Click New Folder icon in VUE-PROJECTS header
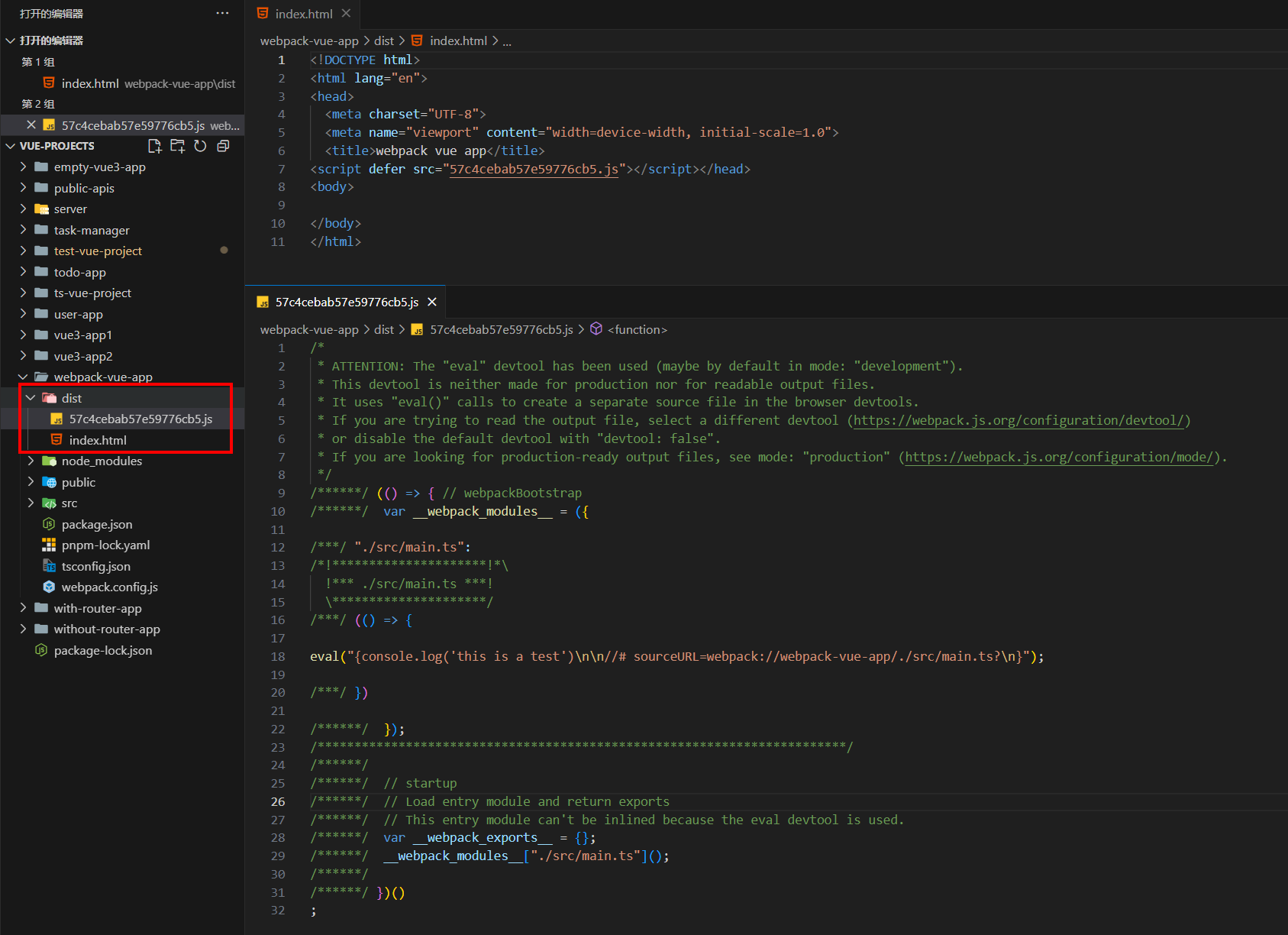Viewport: 1288px width, 935px height. pos(178,146)
